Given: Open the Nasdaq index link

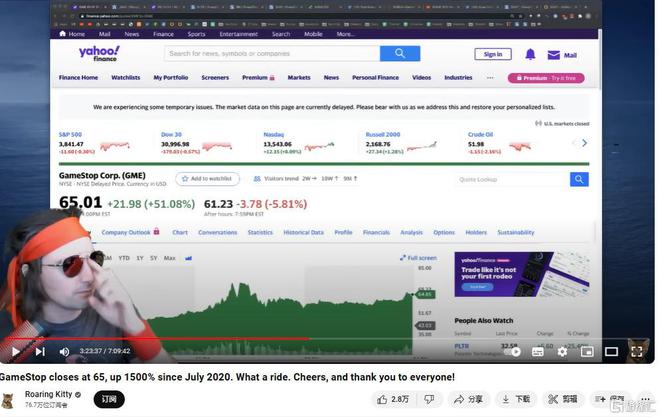Looking at the screenshot, I should click(x=274, y=135).
